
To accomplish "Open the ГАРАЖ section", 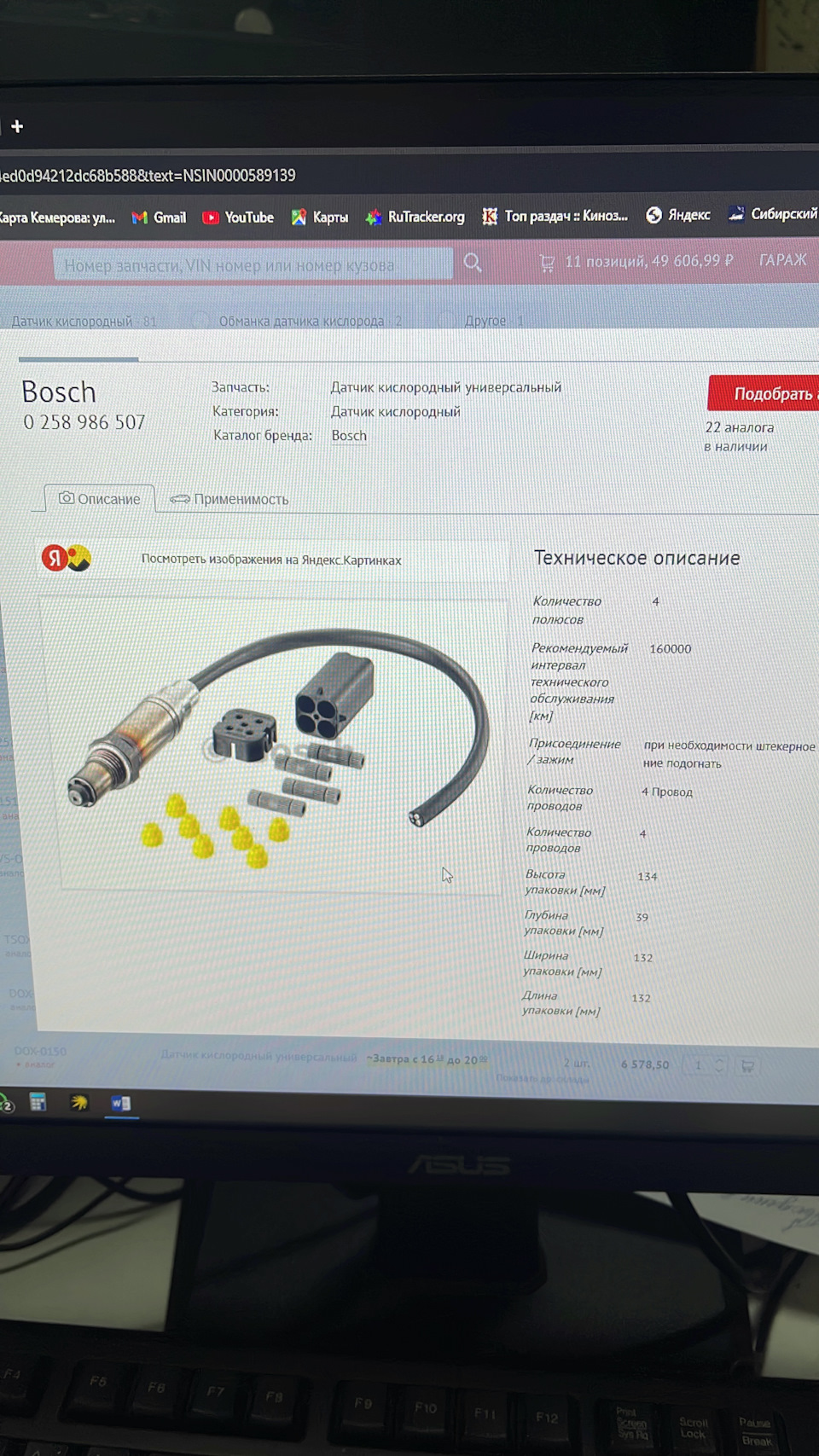I will coord(782,259).
